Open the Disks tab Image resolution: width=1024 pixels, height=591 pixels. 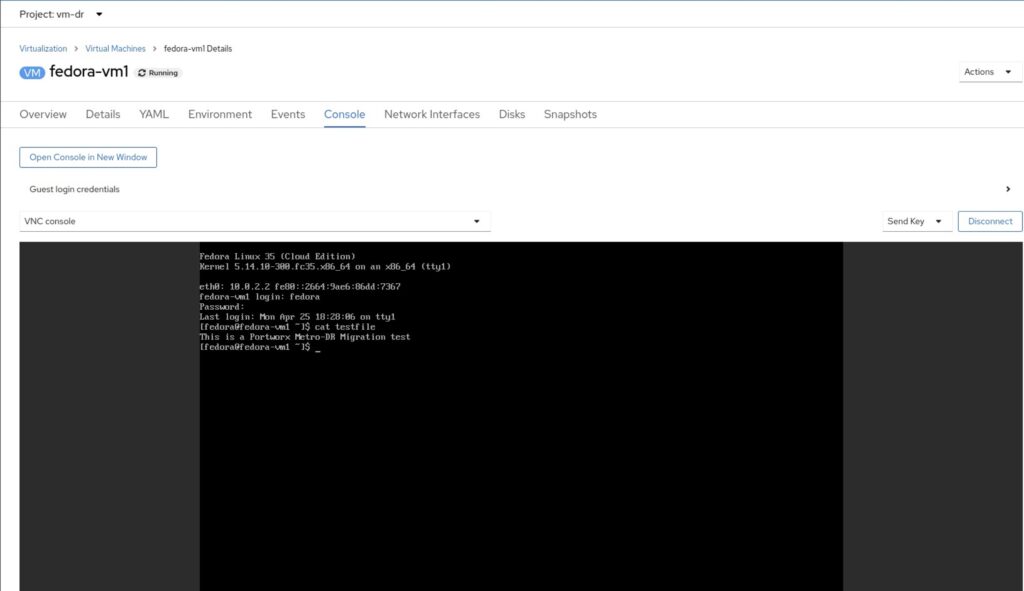click(512, 114)
